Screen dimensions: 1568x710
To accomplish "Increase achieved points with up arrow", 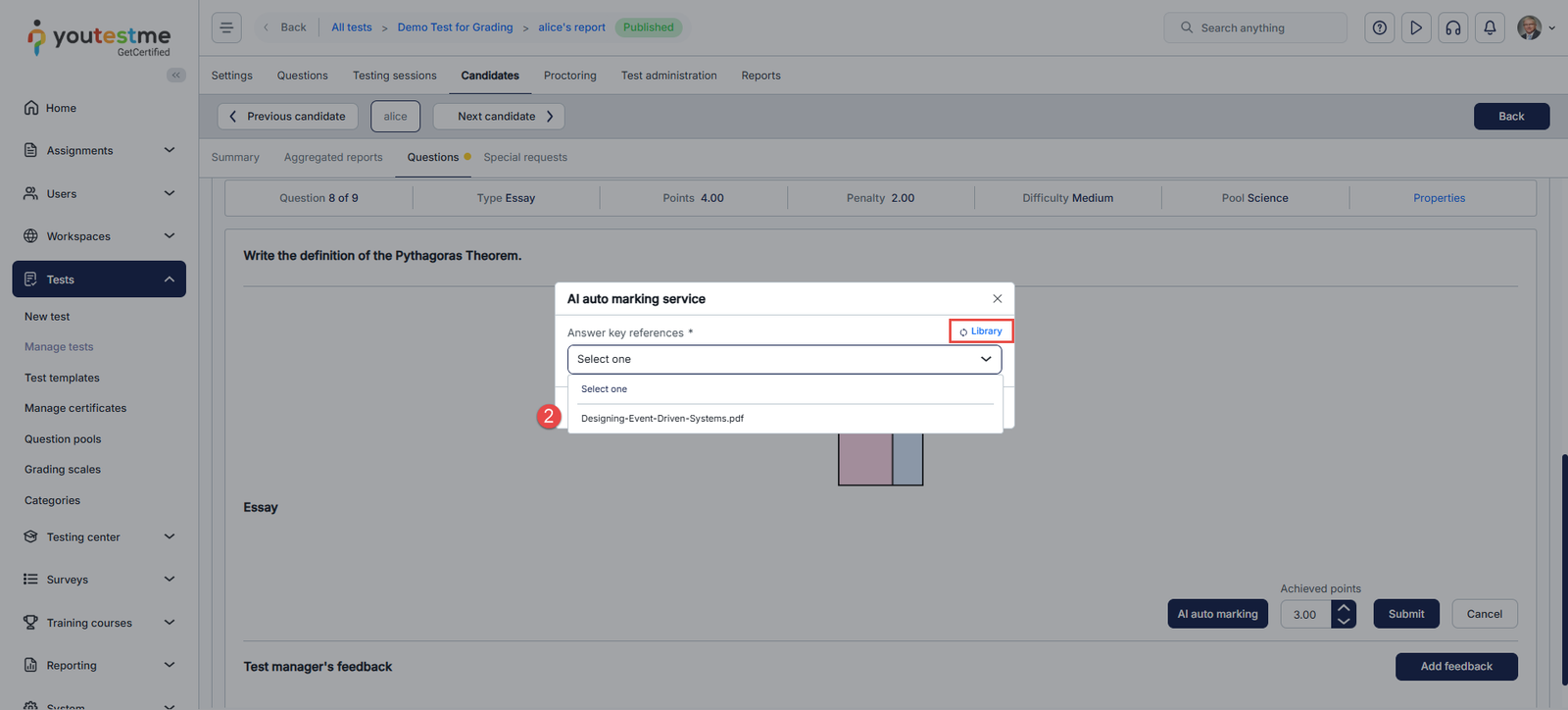I will click(1344, 608).
